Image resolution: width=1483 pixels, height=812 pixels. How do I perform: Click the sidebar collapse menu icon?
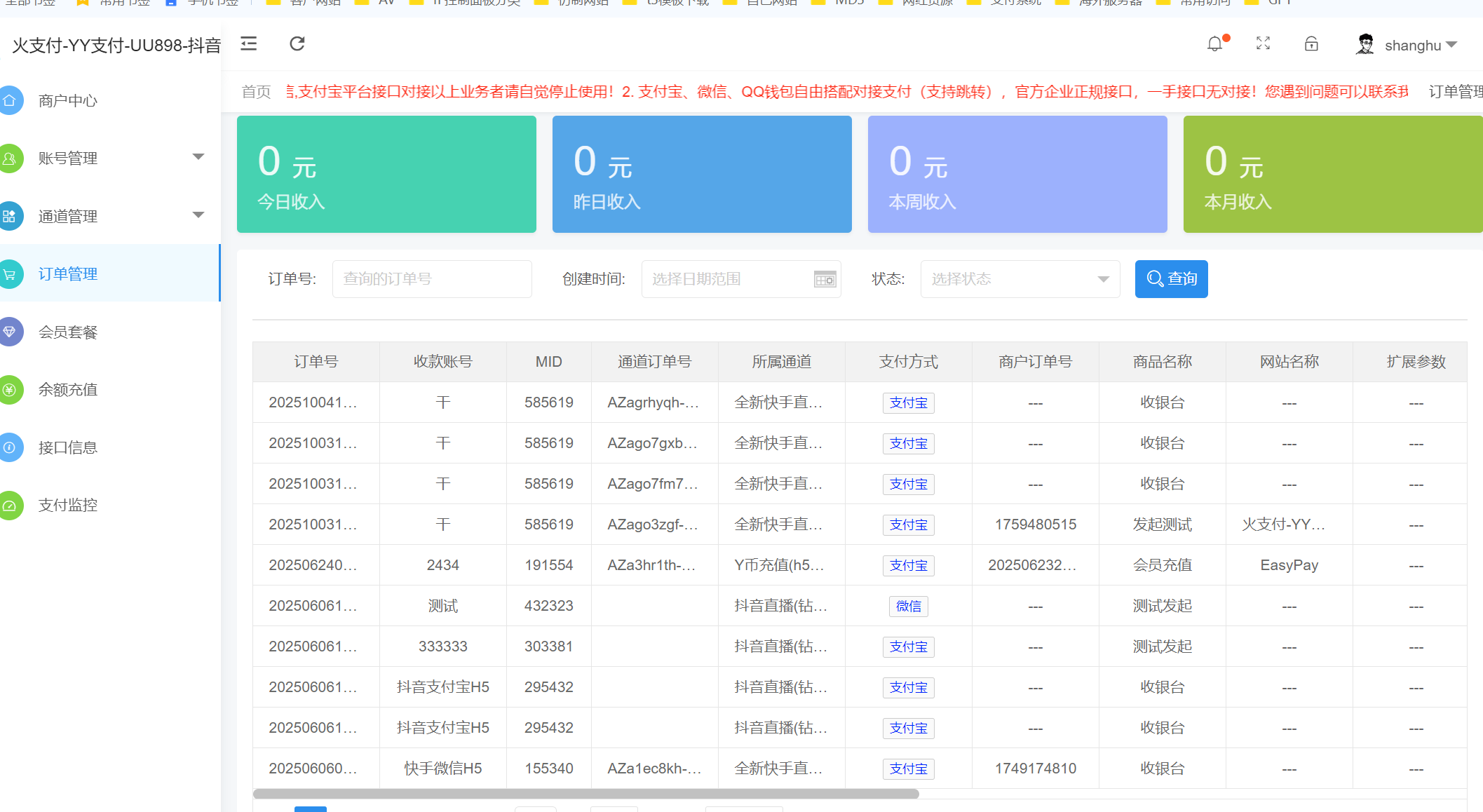(249, 44)
